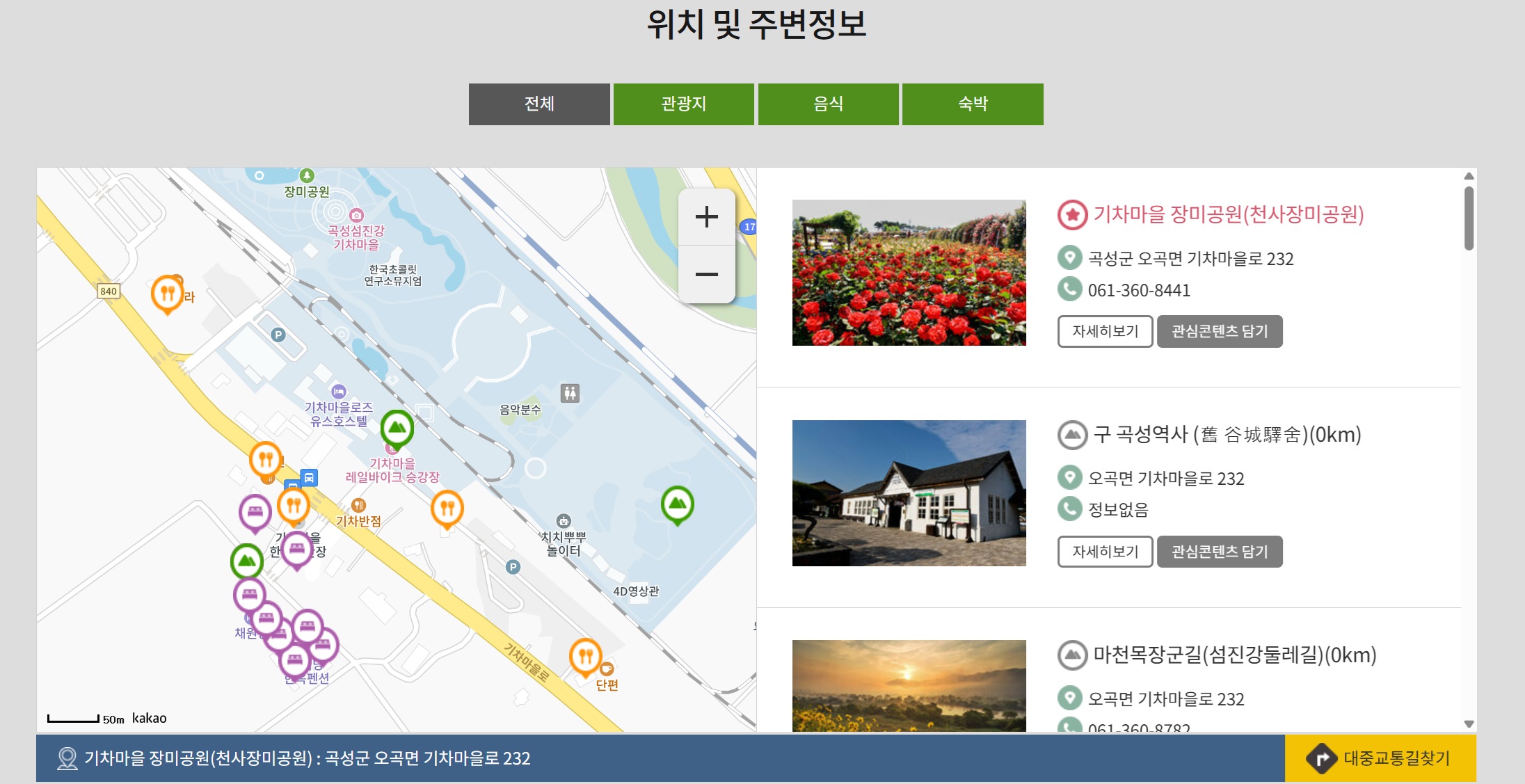Open 자세히보기 for 기차마을 장미공원

pyautogui.click(x=1104, y=332)
